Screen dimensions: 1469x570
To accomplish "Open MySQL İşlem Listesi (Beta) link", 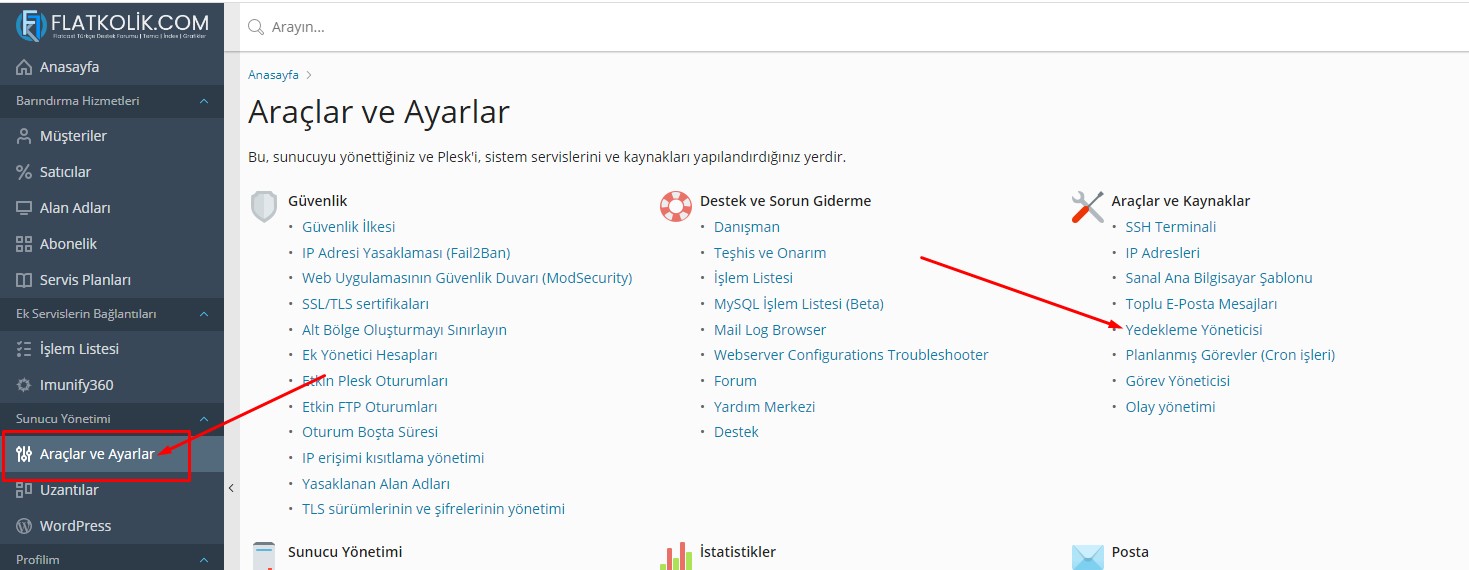I will point(799,304).
